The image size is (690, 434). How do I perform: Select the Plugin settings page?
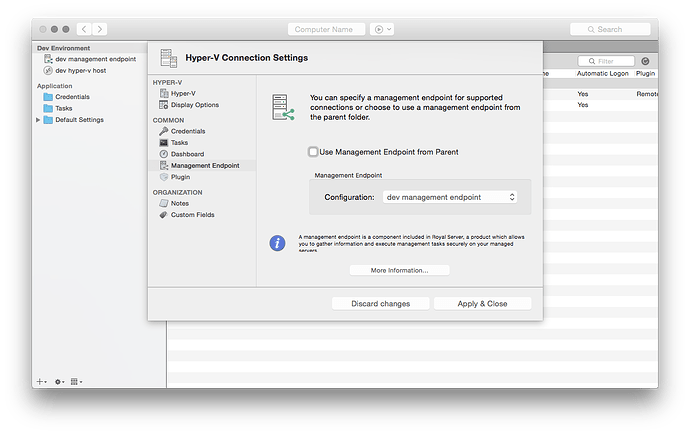pos(180,176)
